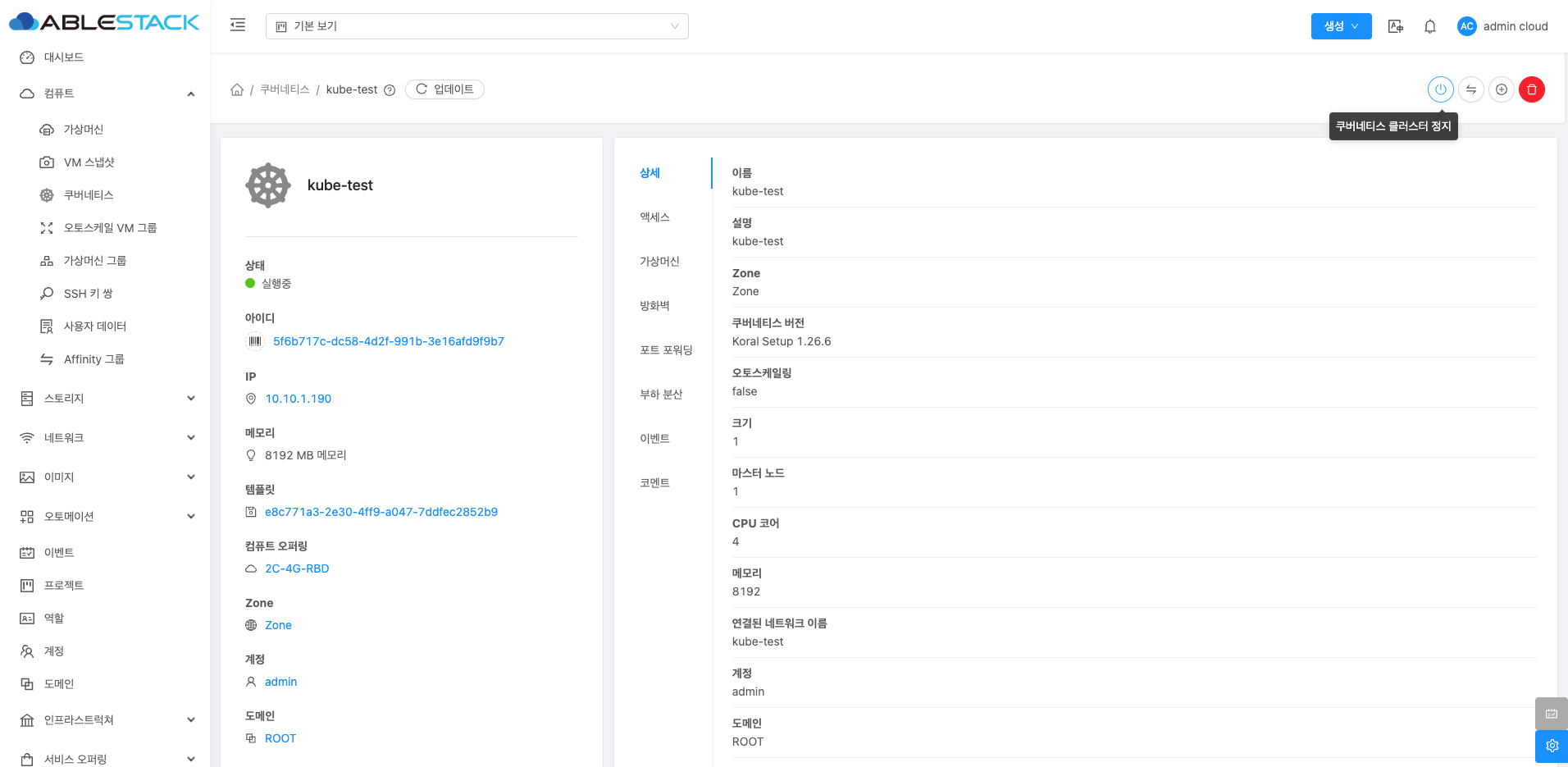1568x767 pixels.
Task: Click the scale cluster arrows icon
Action: click(1471, 89)
